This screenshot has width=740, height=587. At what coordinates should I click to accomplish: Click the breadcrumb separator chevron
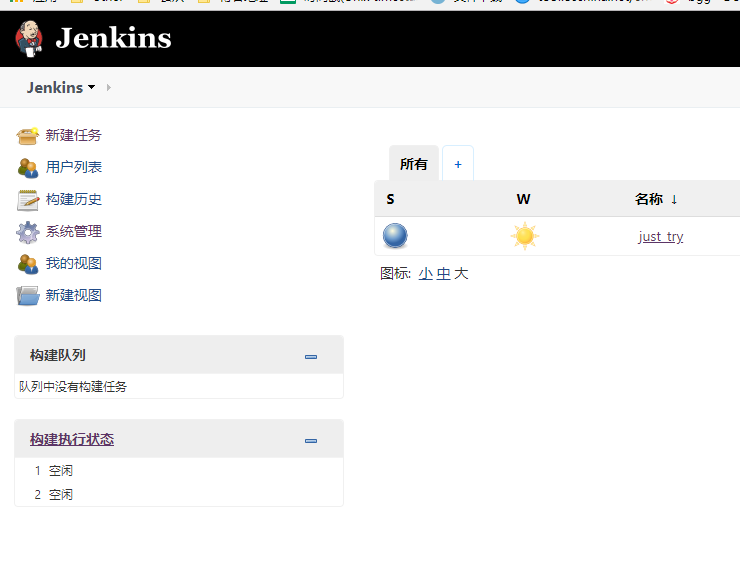pyautogui.click(x=109, y=87)
